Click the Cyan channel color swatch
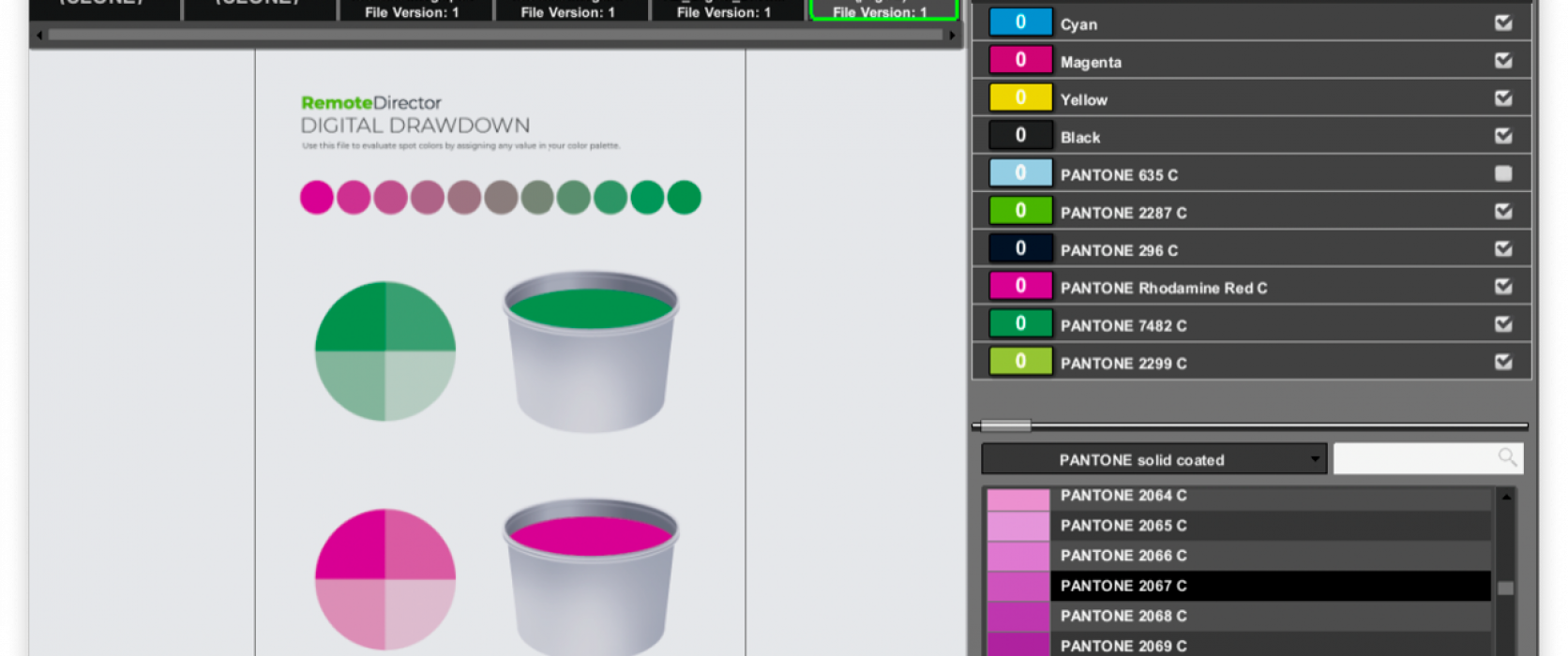This screenshot has width=1568, height=656. [x=1020, y=22]
